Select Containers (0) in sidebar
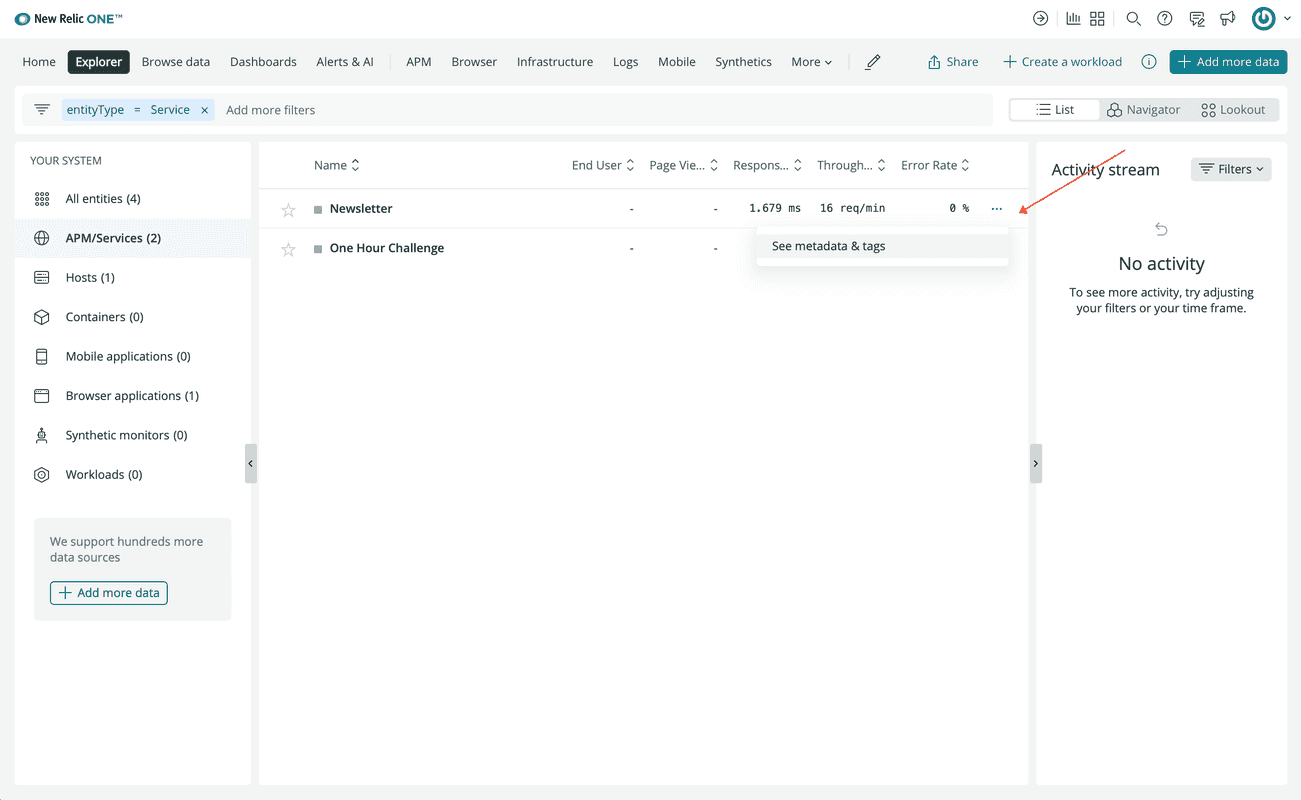This screenshot has height=800, width=1301. tap(133, 317)
